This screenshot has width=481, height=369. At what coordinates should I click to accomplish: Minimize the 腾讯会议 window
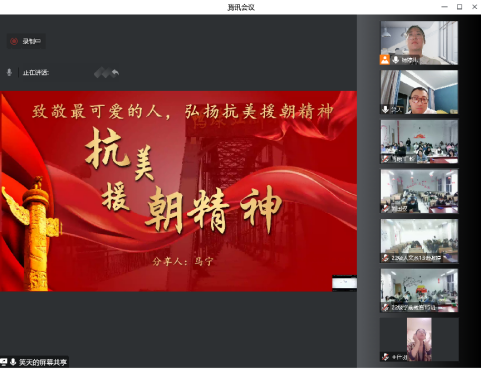[x=444, y=7]
